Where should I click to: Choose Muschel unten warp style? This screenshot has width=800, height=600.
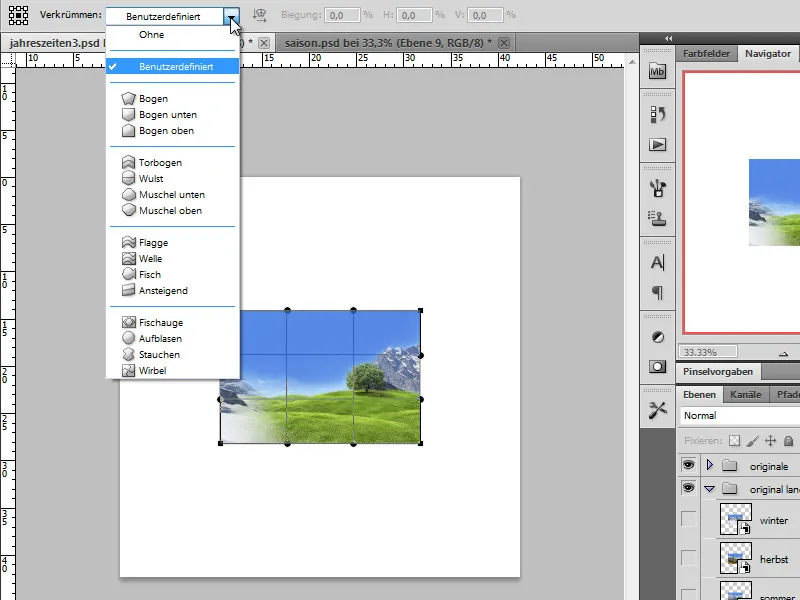pyautogui.click(x=172, y=194)
